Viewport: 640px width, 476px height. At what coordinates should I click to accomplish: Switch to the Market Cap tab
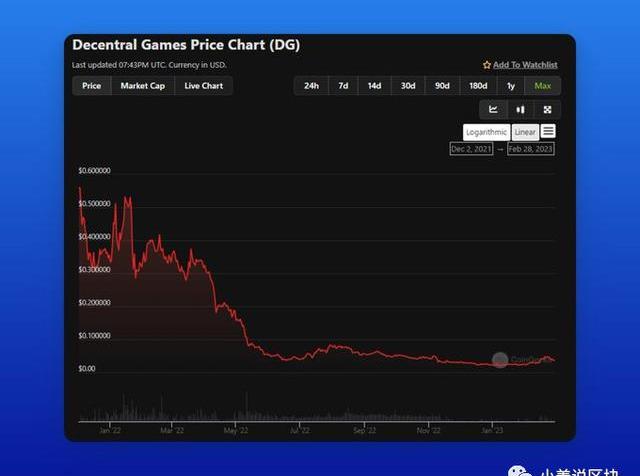point(143,86)
